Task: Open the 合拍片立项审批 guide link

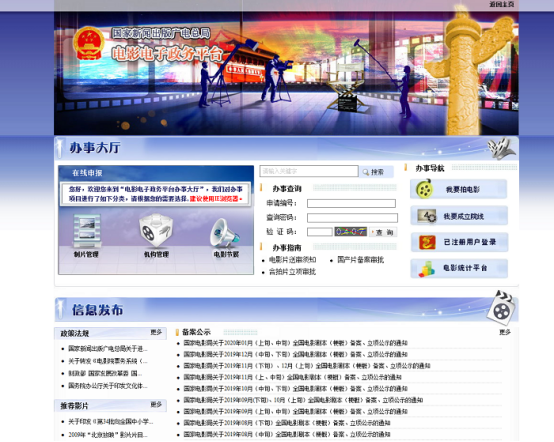Action: pos(293,272)
